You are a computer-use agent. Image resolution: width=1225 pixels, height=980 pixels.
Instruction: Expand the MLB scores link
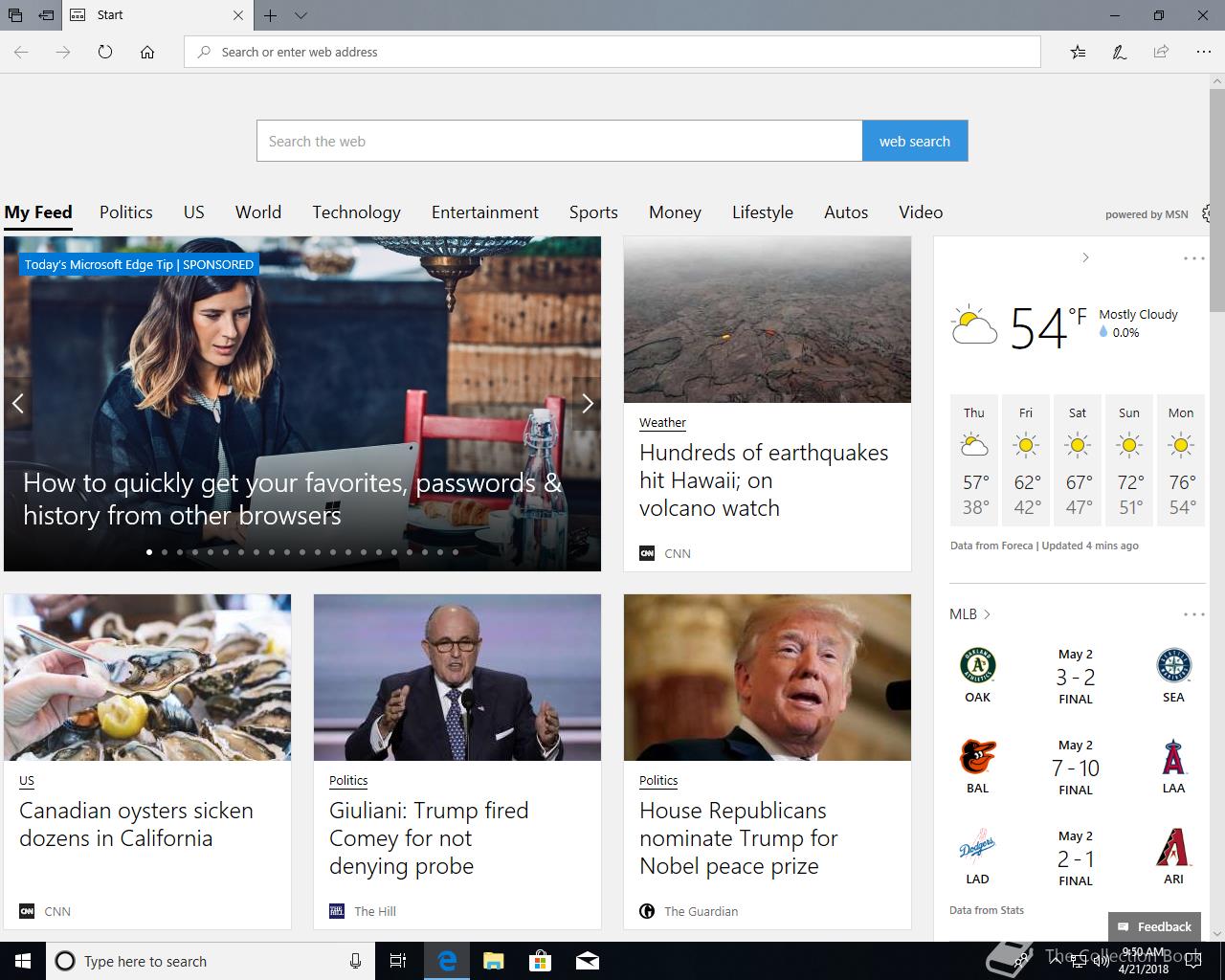(970, 614)
